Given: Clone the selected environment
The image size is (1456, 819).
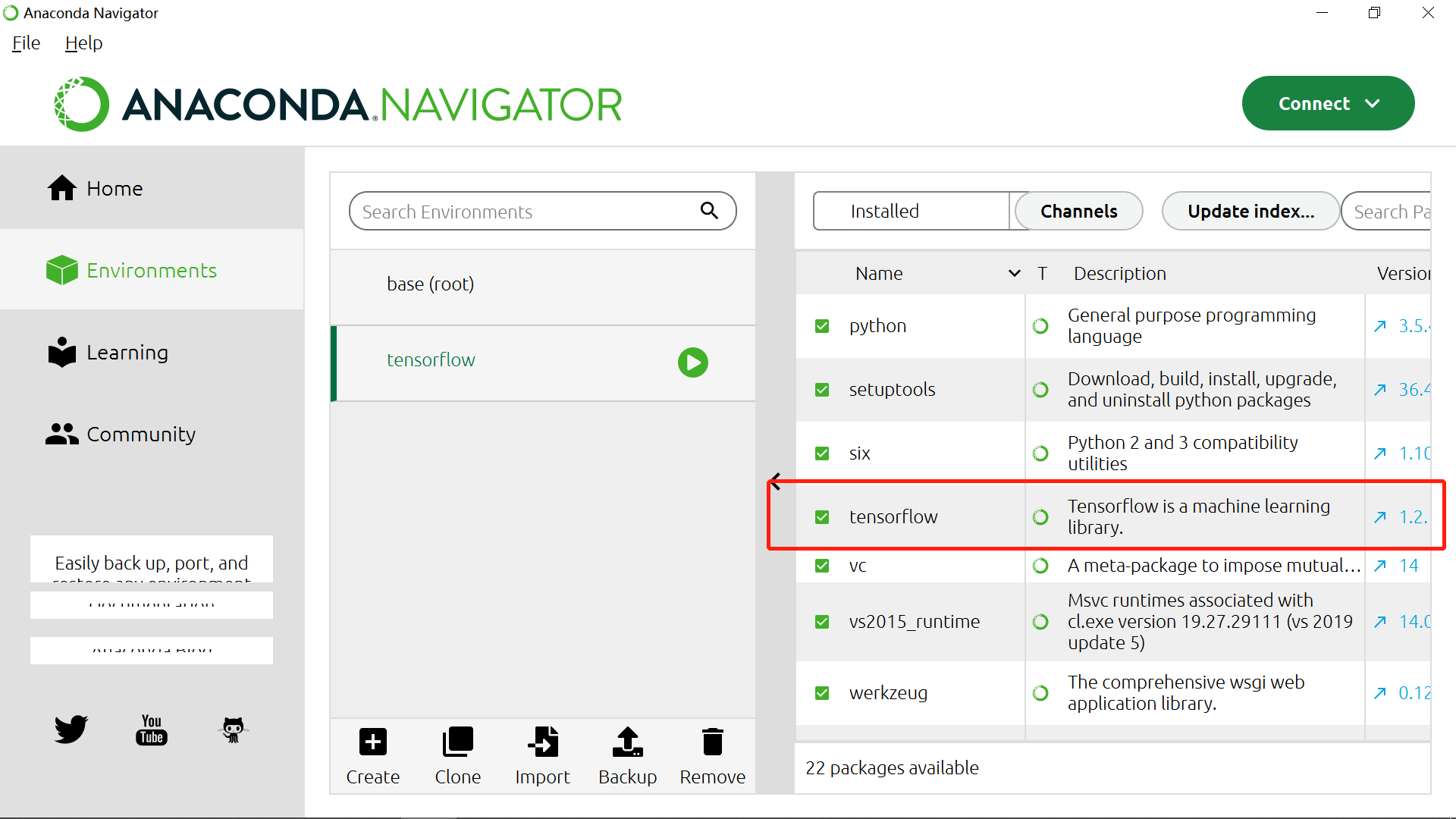Looking at the screenshot, I should pos(457,756).
